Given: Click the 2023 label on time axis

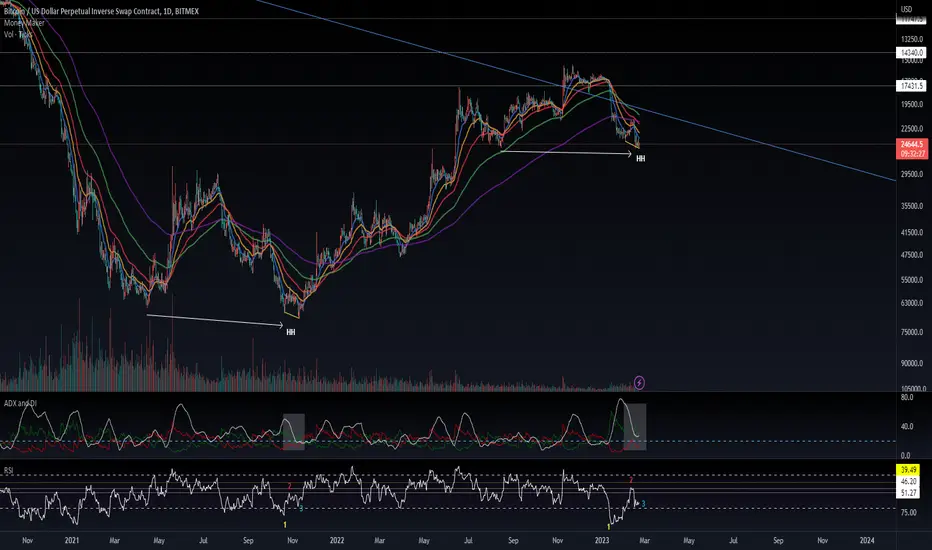Looking at the screenshot, I should coord(602,540).
